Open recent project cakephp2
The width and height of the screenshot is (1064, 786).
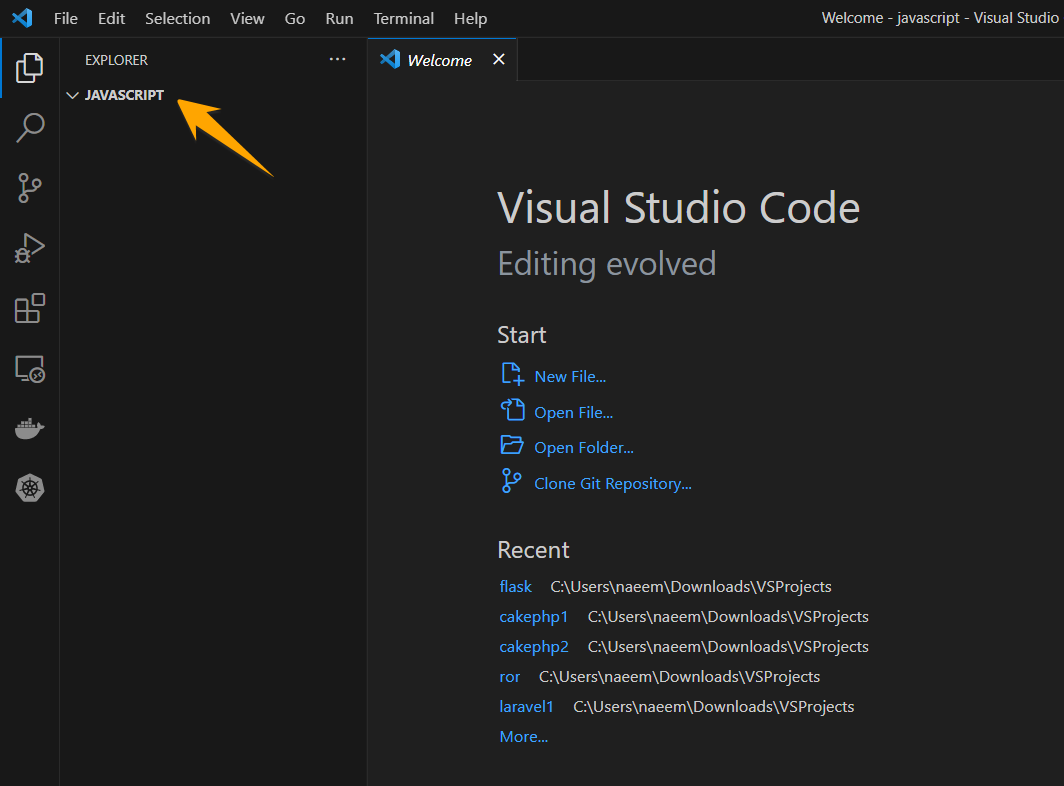pyautogui.click(x=534, y=646)
